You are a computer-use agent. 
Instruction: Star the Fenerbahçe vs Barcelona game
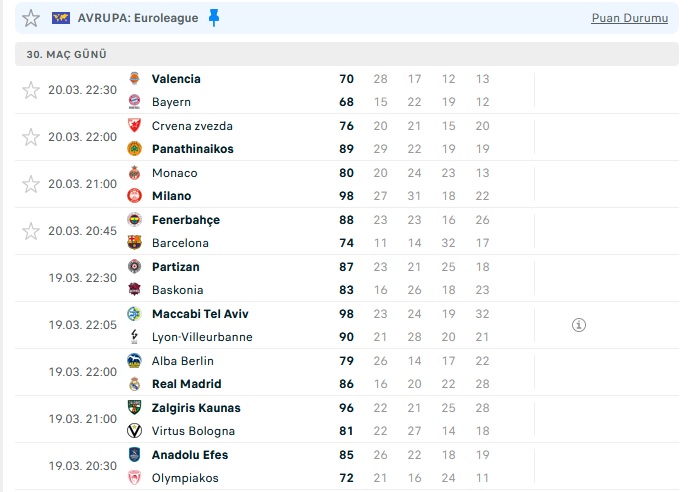click(x=31, y=231)
